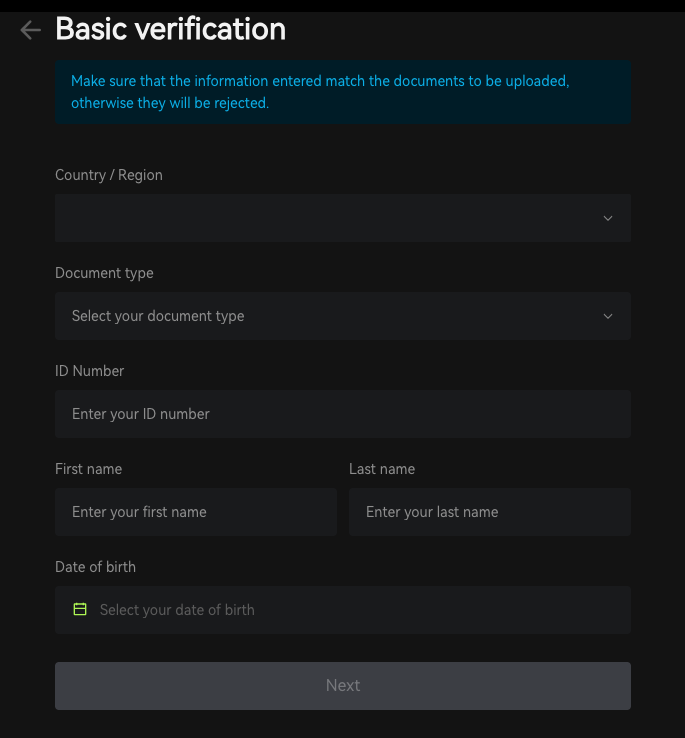Click the Document type label
685x738 pixels.
tap(104, 273)
